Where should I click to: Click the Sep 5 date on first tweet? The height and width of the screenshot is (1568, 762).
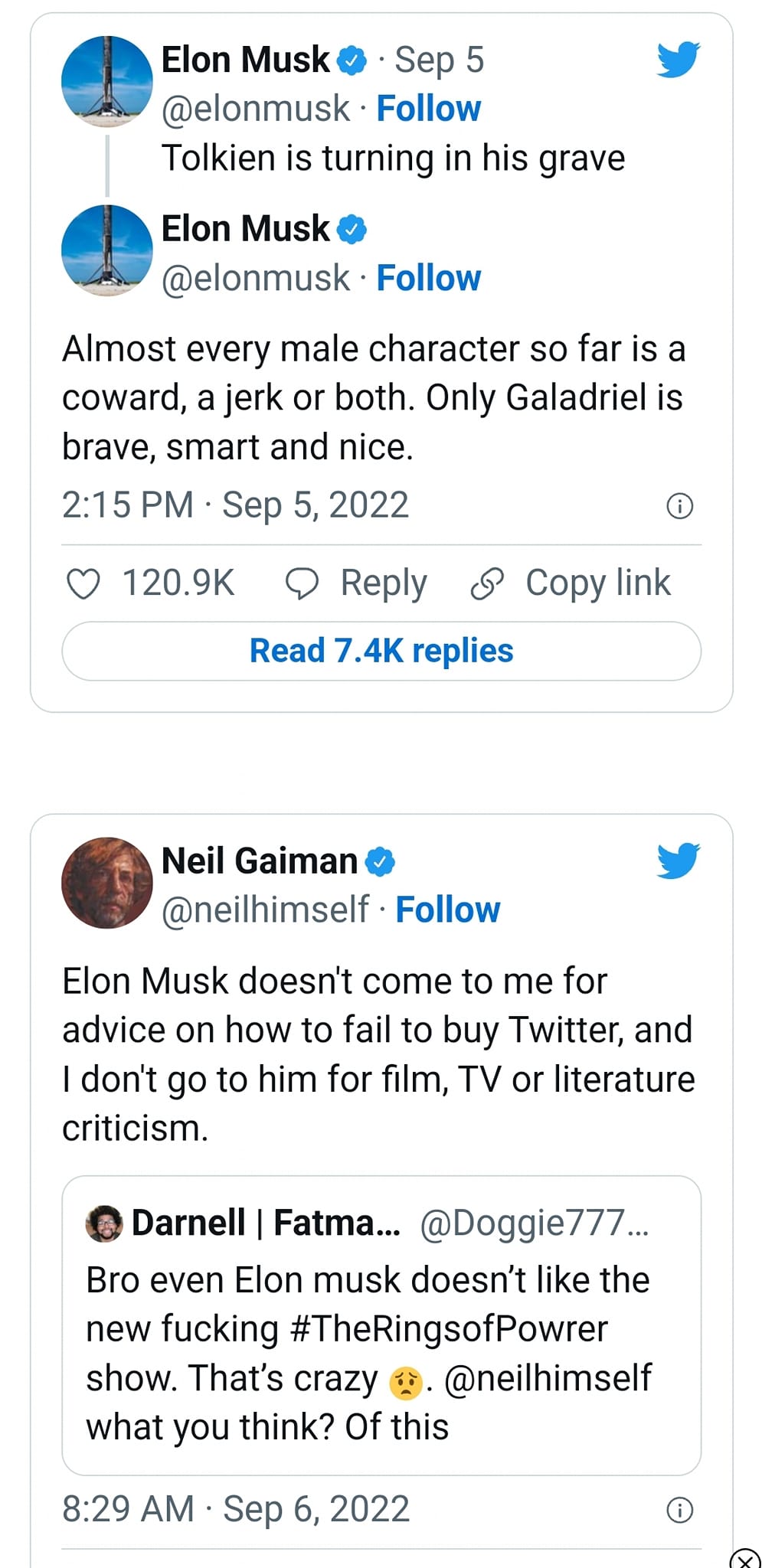pyautogui.click(x=440, y=60)
